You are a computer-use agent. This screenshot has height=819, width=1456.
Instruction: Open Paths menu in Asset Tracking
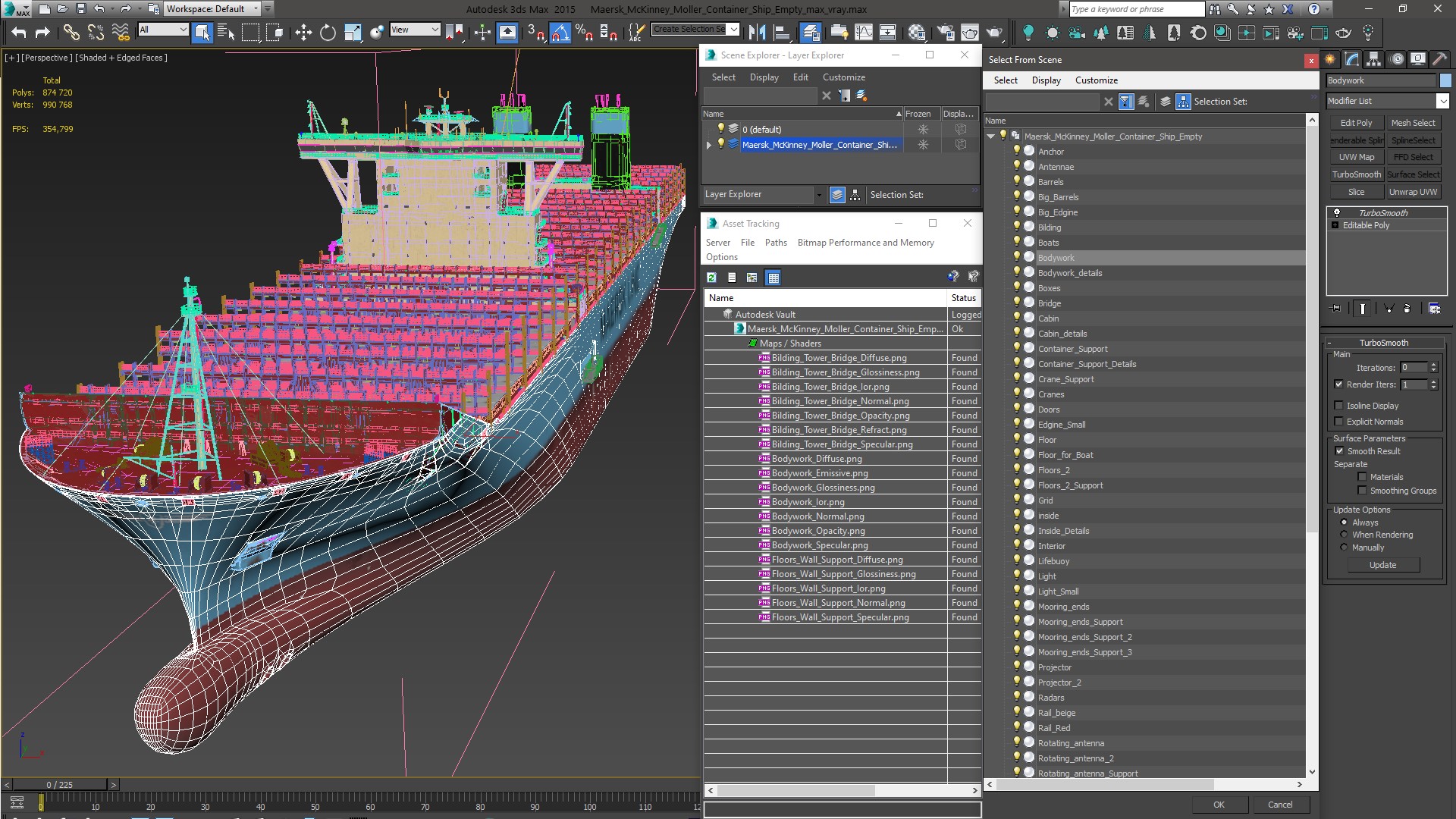click(776, 243)
